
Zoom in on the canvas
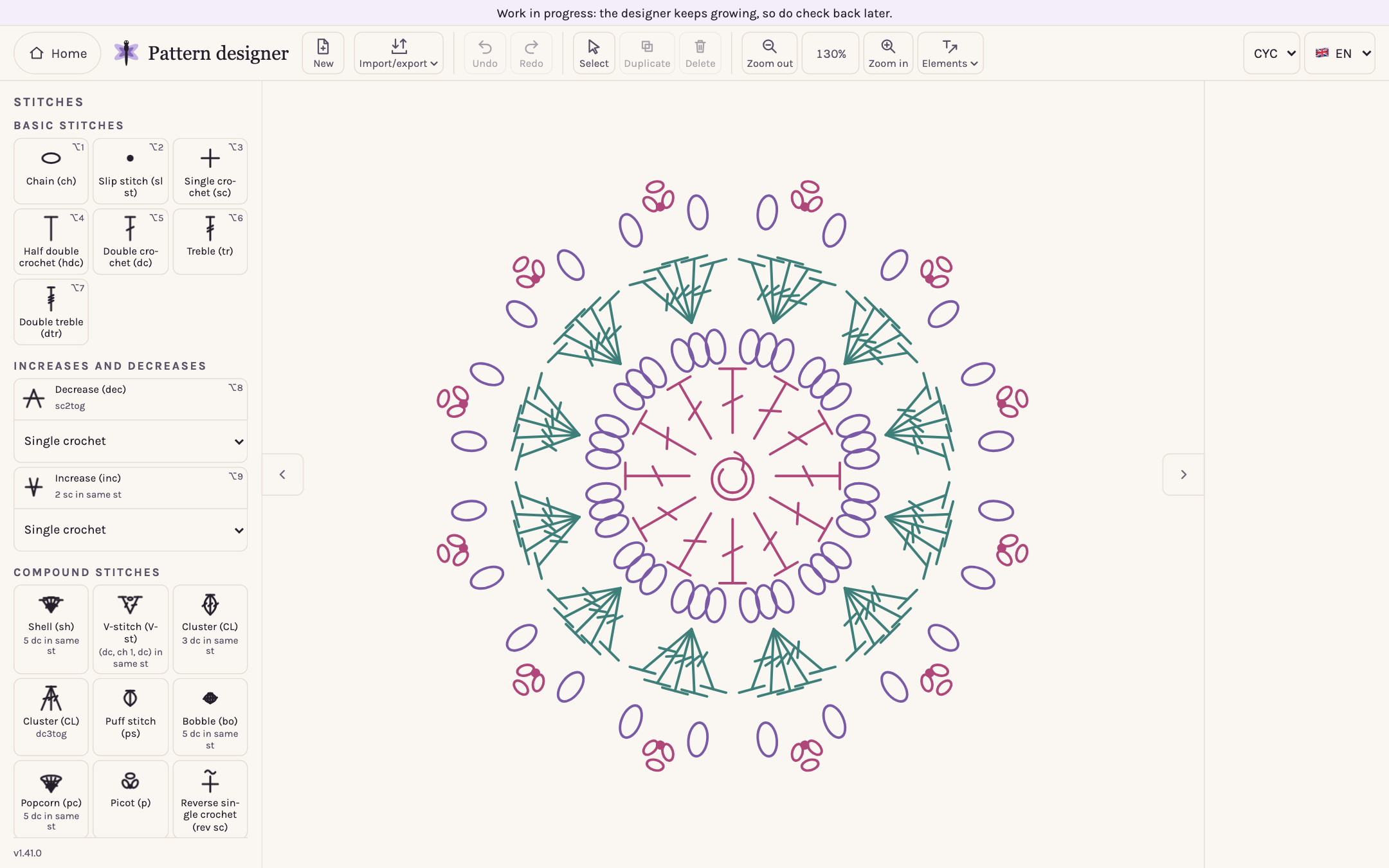[x=888, y=53]
